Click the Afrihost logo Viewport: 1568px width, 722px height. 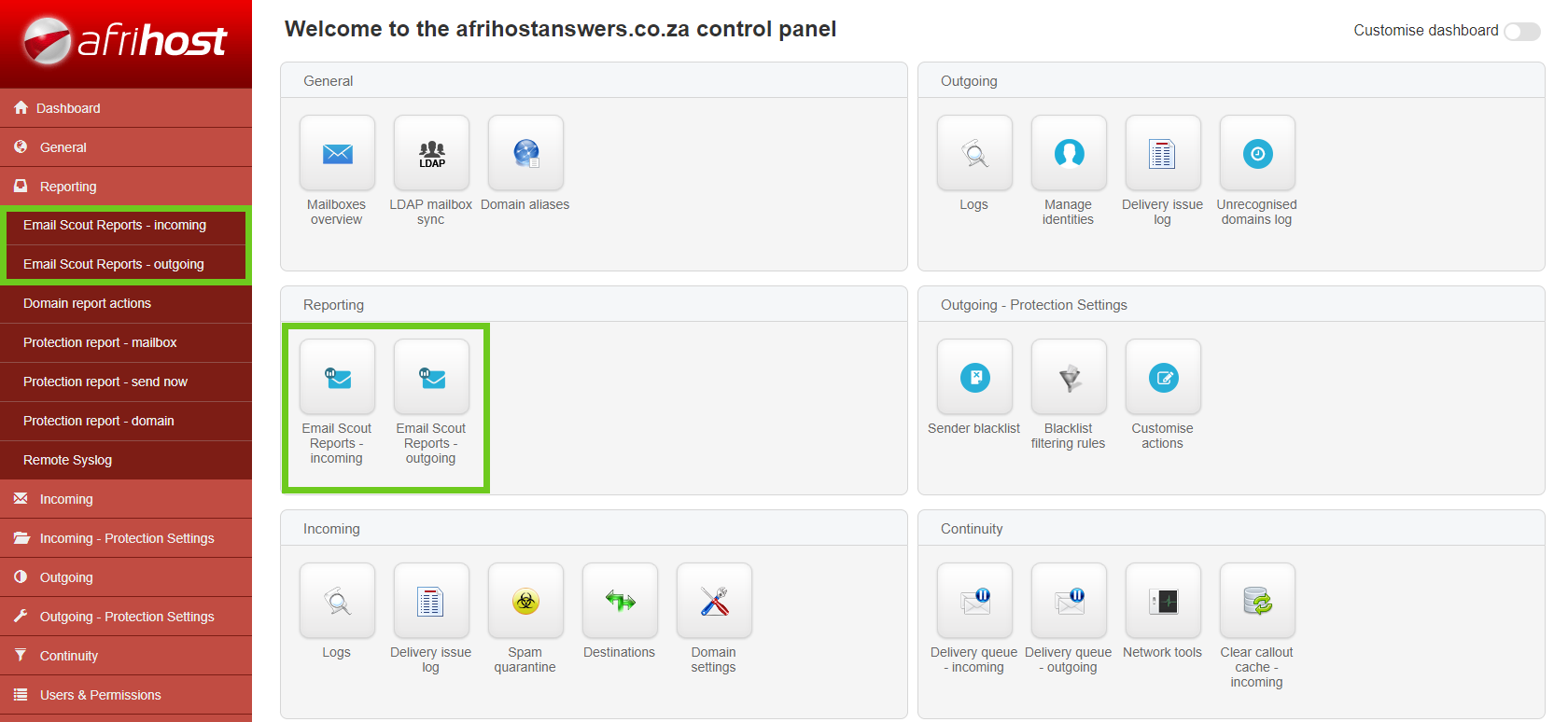(125, 41)
